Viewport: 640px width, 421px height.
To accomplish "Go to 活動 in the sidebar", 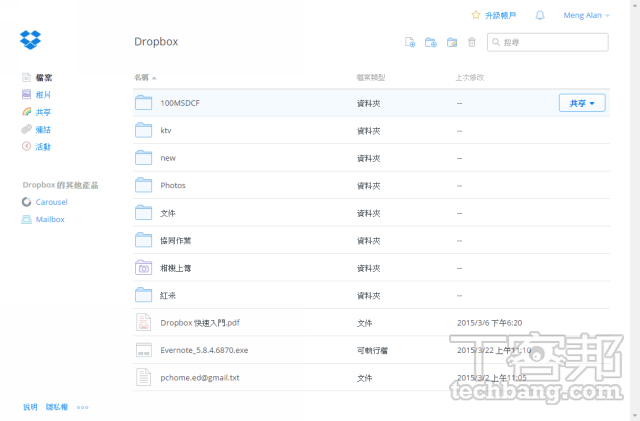I will click(43, 147).
